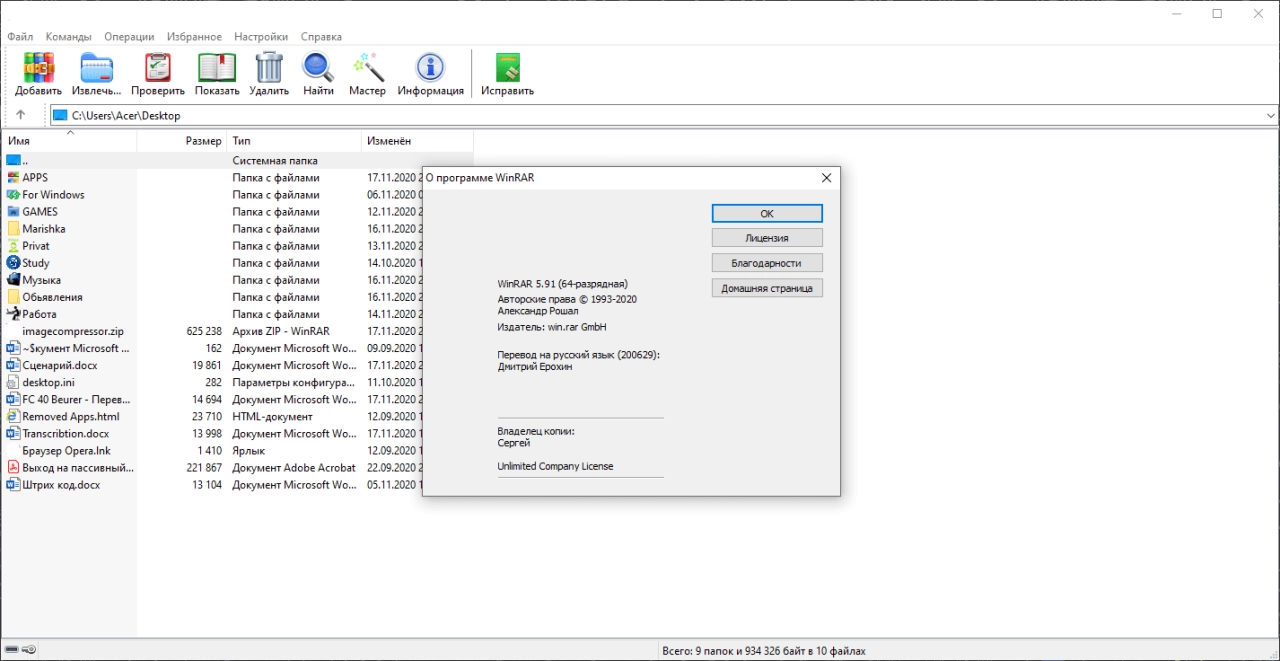Screen dimensions: 1280x661
Task: Click the Проверить (Test) toolbar icon
Action: [x=158, y=68]
